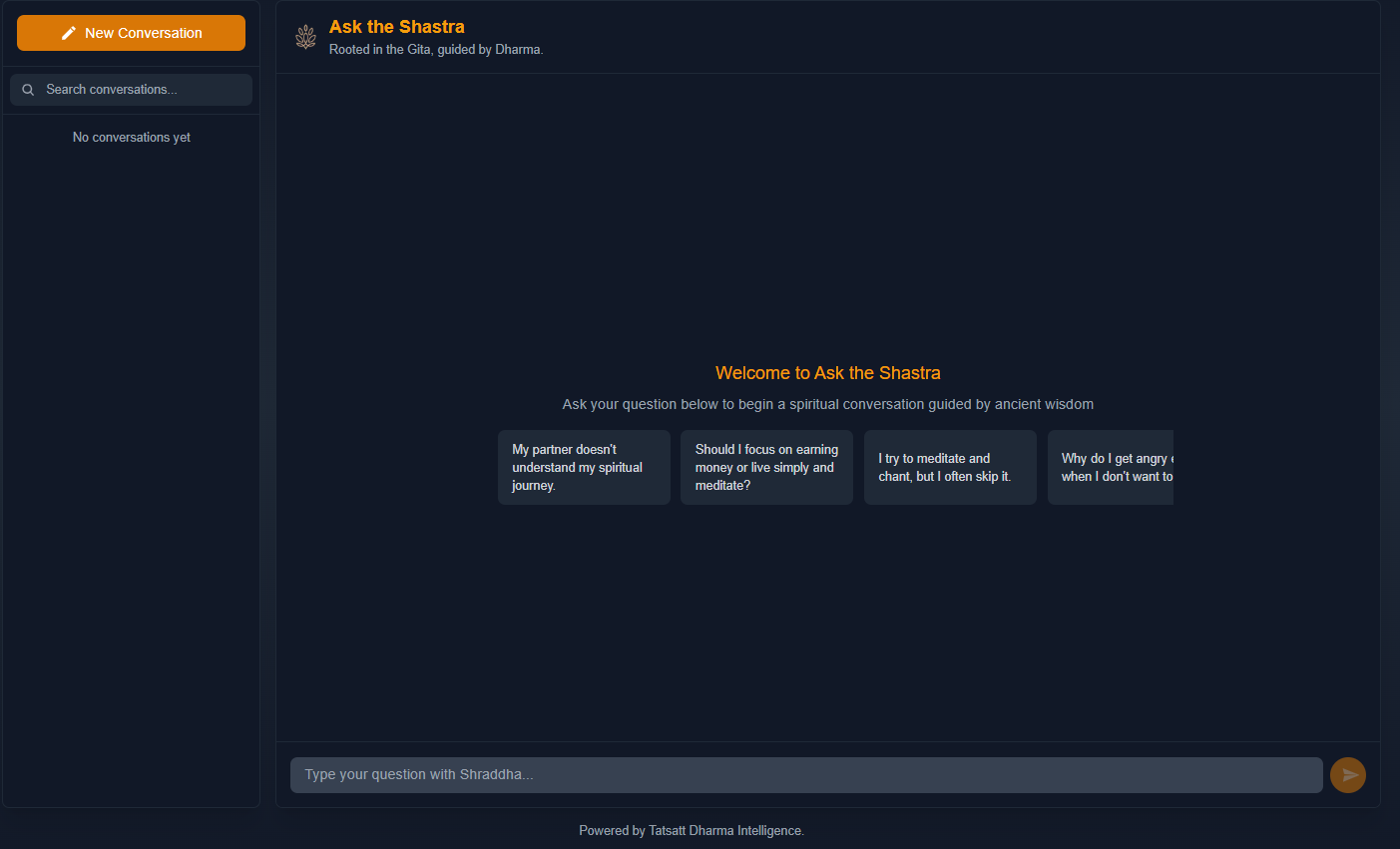This screenshot has height=849, width=1400.
Task: Pick the 'Should I focus on earning money' prompt
Action: 766,467
